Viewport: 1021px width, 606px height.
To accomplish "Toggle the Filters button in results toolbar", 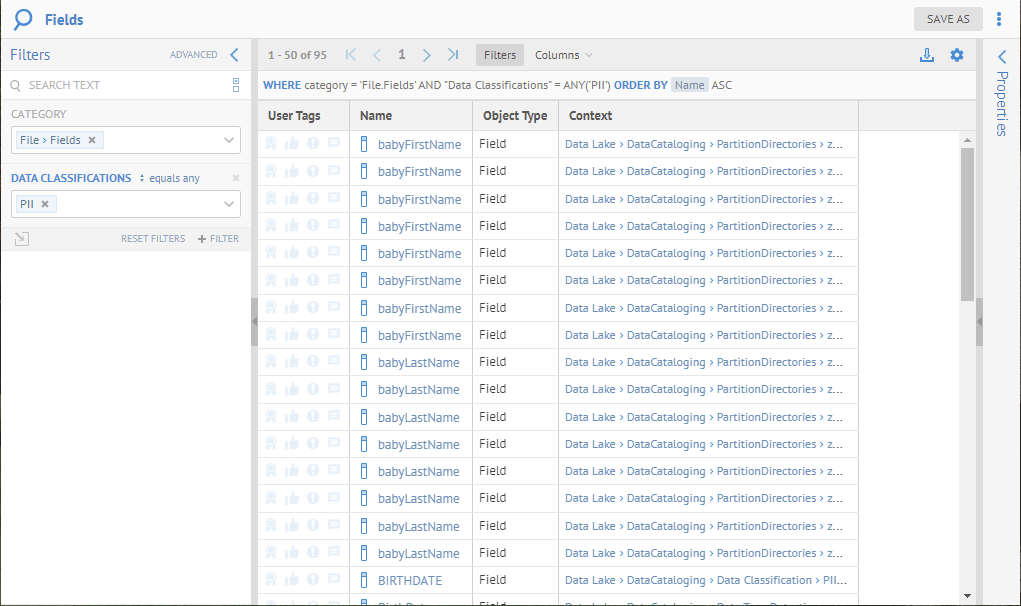I will click(500, 55).
